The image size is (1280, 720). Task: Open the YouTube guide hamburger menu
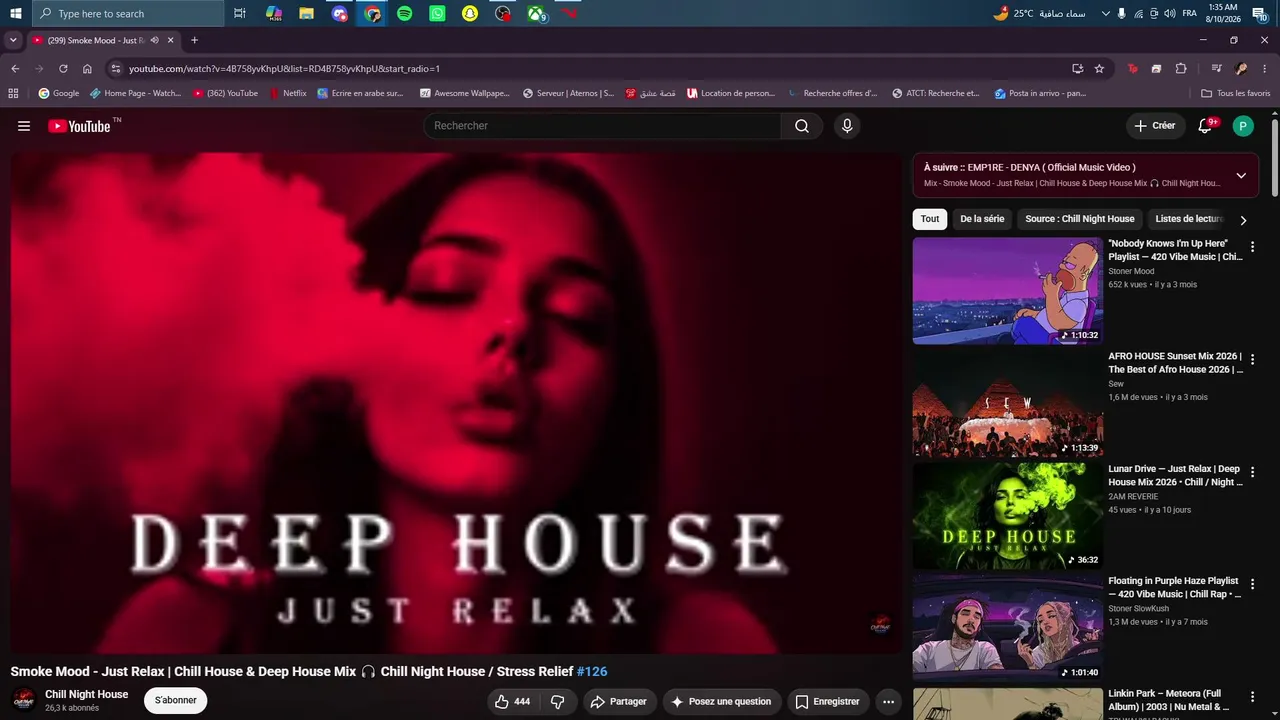coord(24,126)
